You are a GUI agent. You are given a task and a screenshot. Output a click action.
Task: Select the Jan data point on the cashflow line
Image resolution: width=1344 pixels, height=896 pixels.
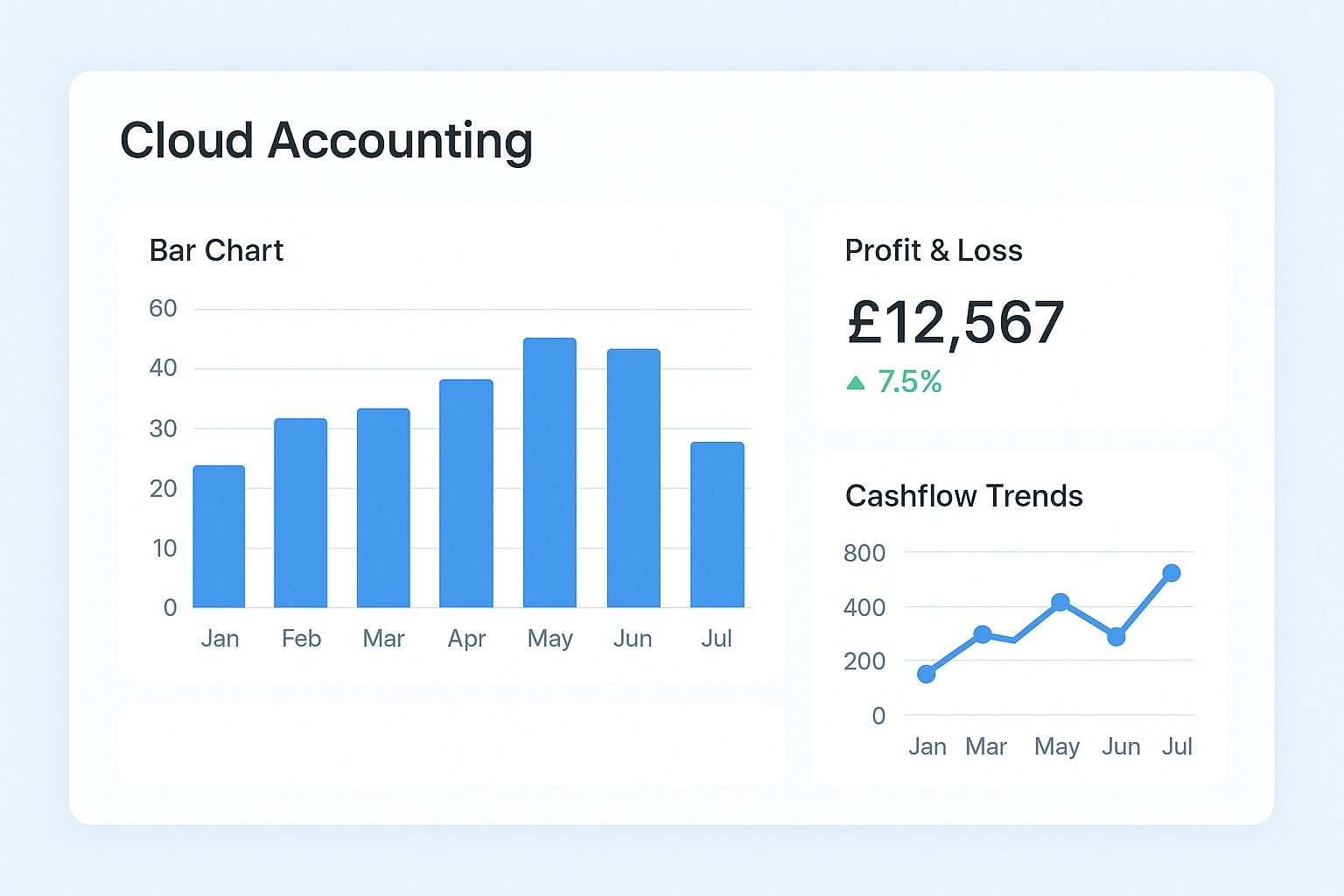(x=927, y=674)
